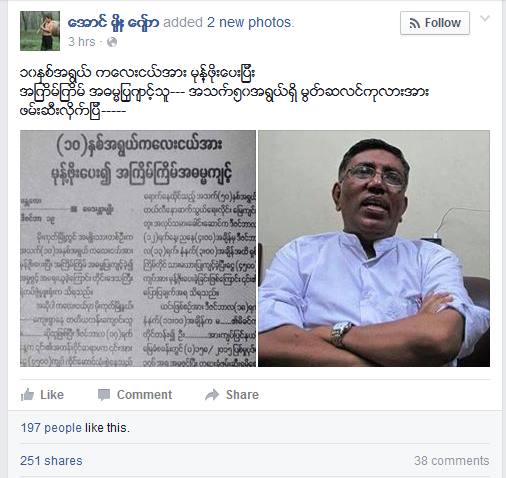The height and width of the screenshot is (478, 506).
Task: Click the globe public privacy icon
Action: pos(112,42)
